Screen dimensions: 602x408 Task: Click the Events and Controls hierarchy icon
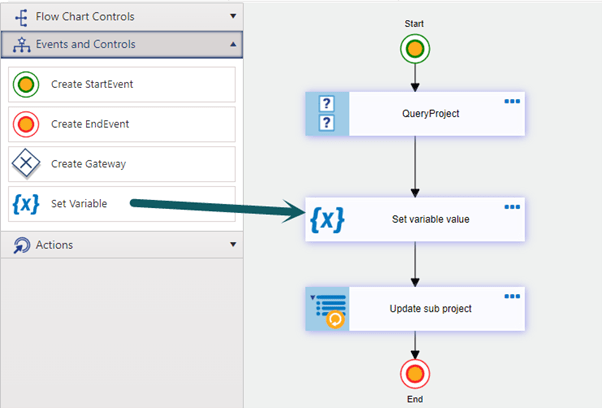pyautogui.click(x=22, y=45)
